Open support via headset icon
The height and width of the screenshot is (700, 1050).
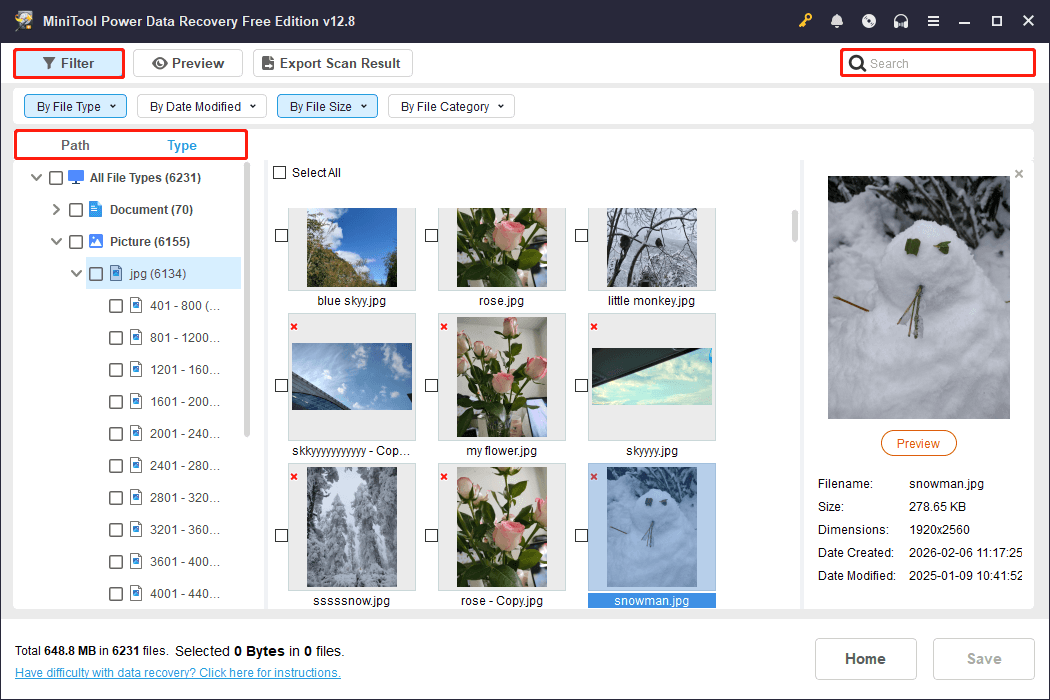tap(901, 20)
